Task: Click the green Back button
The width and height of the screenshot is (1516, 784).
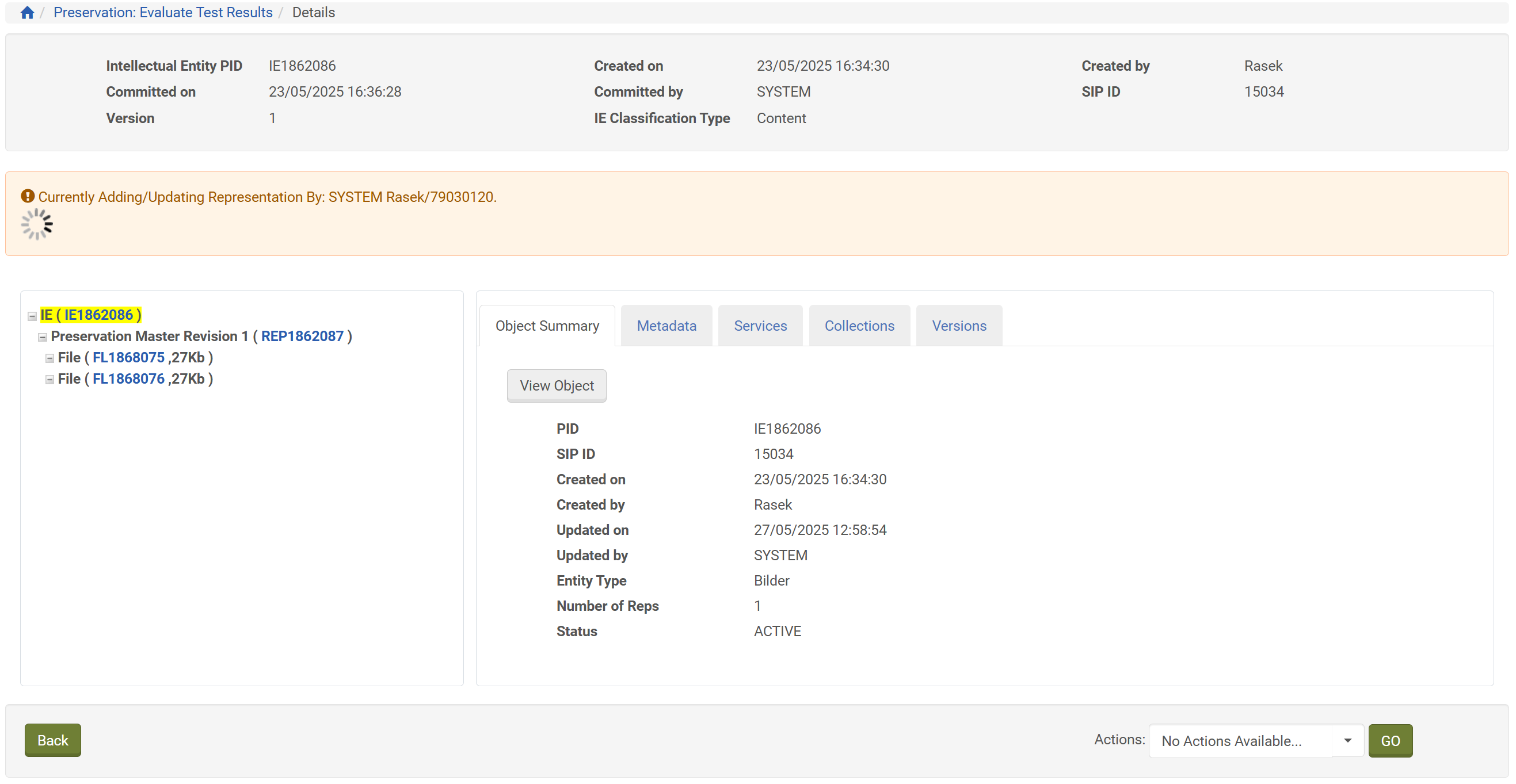Action: click(x=52, y=740)
